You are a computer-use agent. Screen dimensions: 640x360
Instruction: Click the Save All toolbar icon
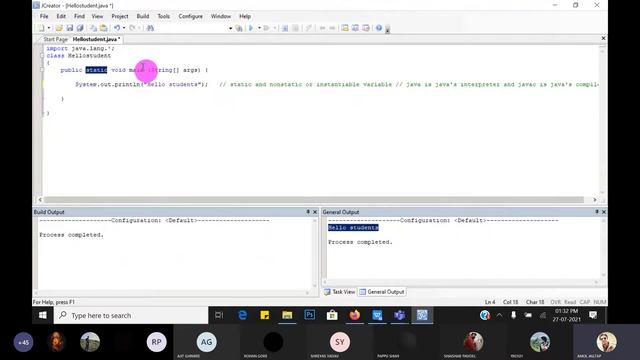point(80,28)
